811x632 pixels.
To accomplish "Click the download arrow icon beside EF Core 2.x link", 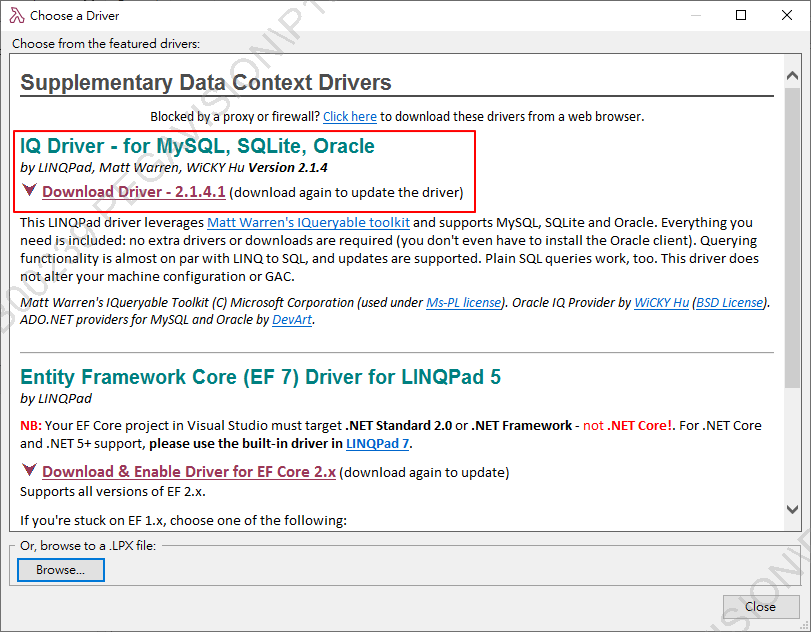I will pyautogui.click(x=29, y=470).
